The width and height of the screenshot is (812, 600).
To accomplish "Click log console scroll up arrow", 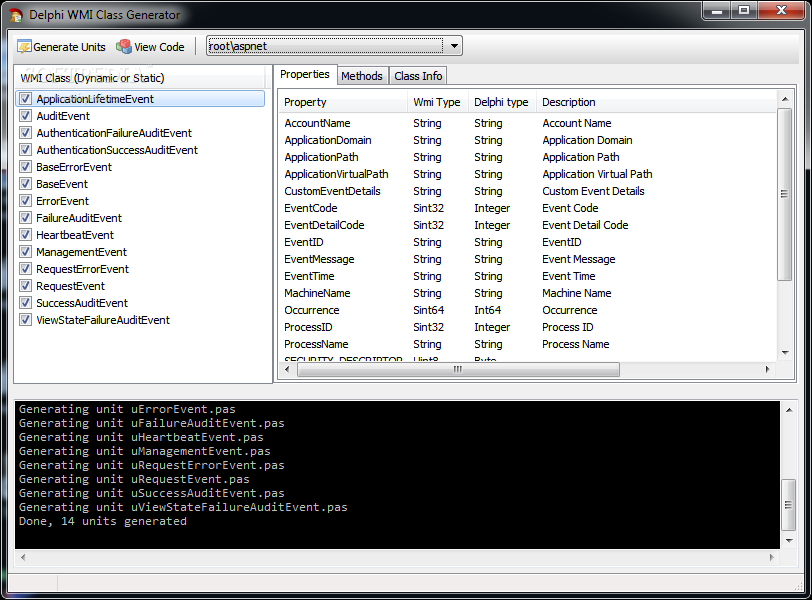I will tap(789, 410).
